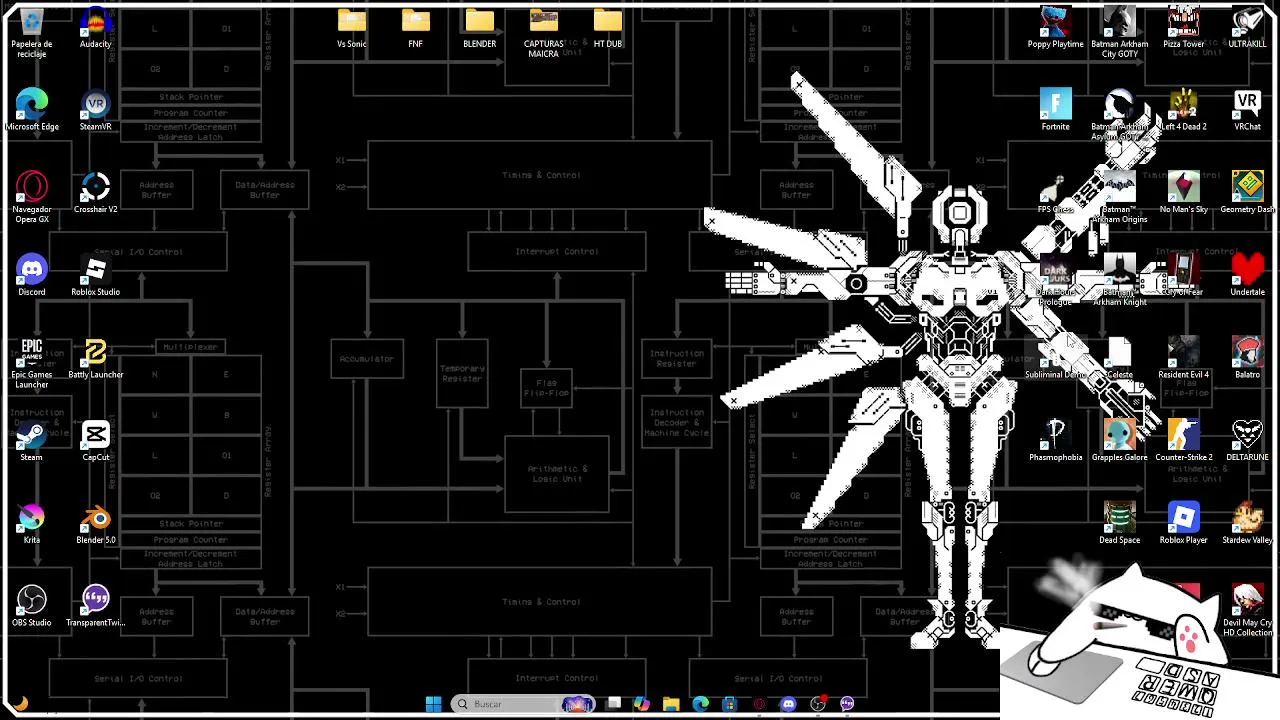This screenshot has width=1280, height=720.
Task: Open the CAPTURAS MAICRA folder
Action: coord(544,32)
